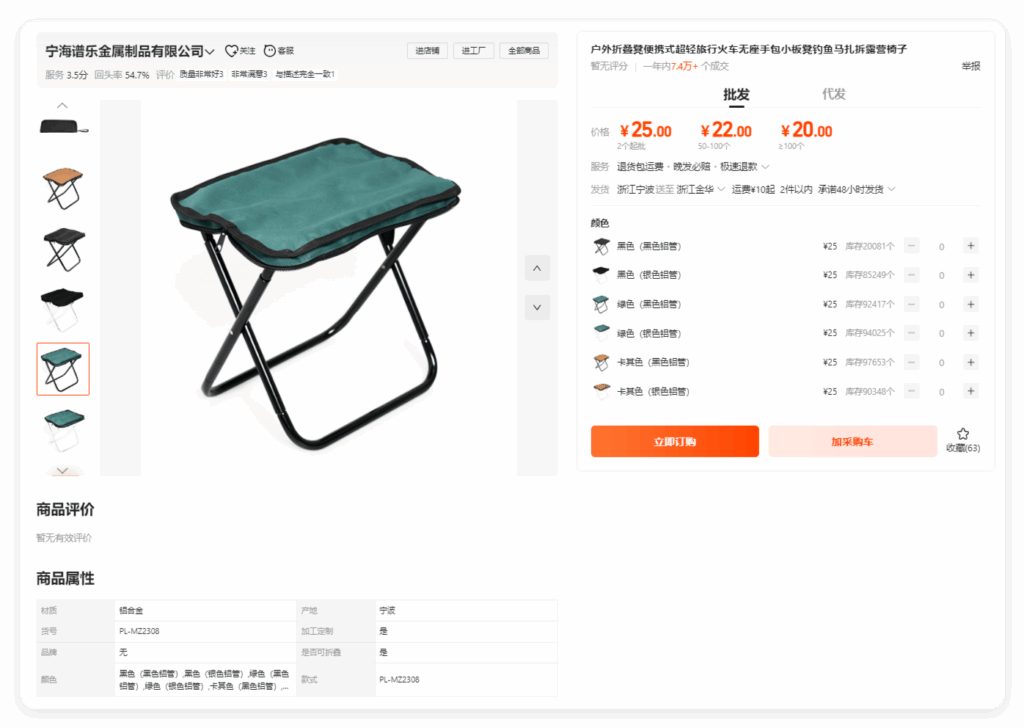The image size is (1024, 728).
Task: Select the black folded bag thumbnail
Action: (63, 126)
